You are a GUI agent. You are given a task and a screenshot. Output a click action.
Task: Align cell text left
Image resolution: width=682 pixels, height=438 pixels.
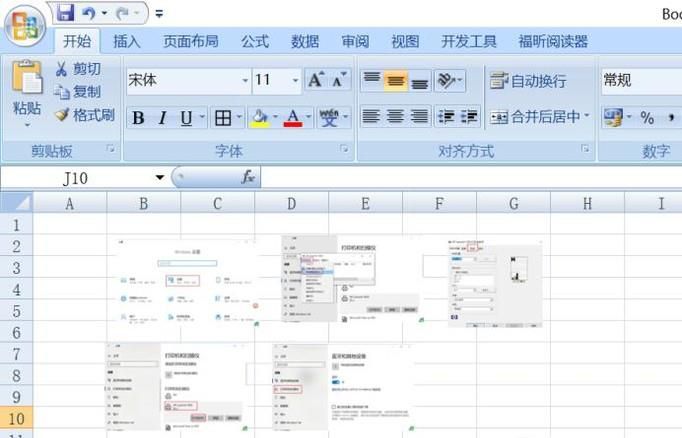[371, 117]
